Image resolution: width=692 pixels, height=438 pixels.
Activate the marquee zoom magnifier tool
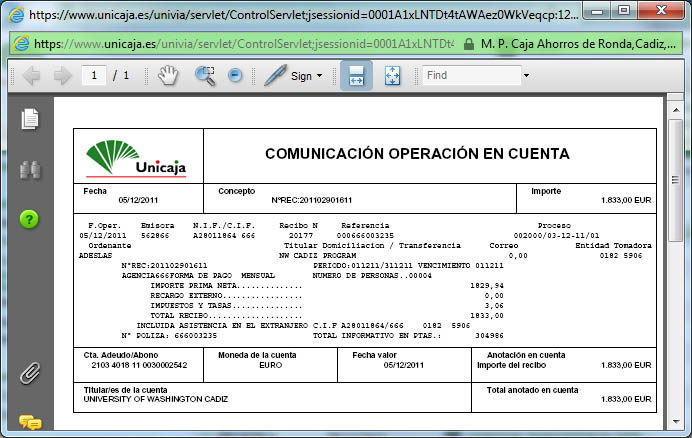tap(205, 76)
